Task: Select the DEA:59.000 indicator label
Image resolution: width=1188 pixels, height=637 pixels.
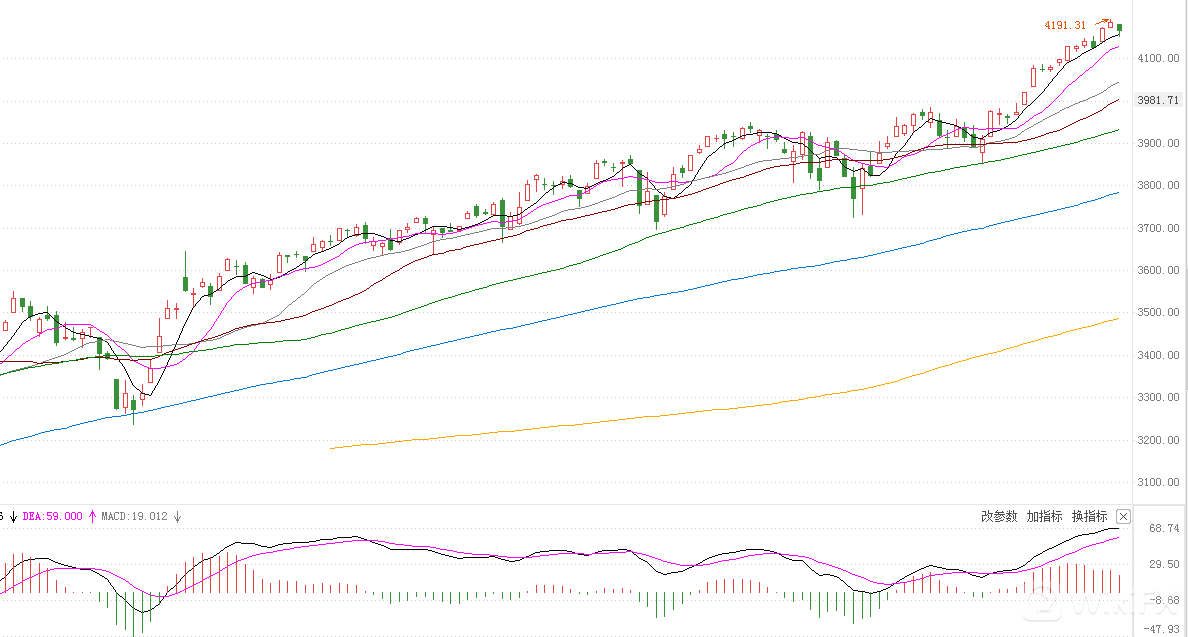Action: (53, 516)
